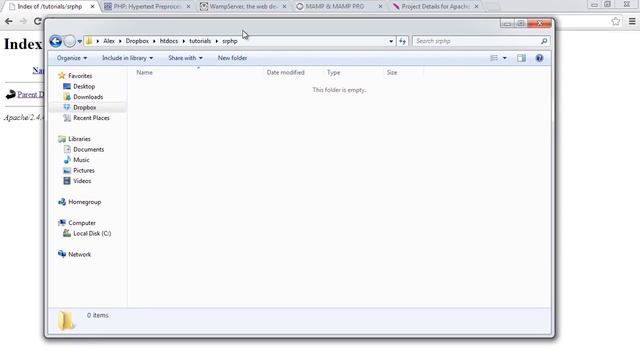Refresh the srphp folder view
Image resolution: width=640 pixels, height=360 pixels.
[402, 41]
